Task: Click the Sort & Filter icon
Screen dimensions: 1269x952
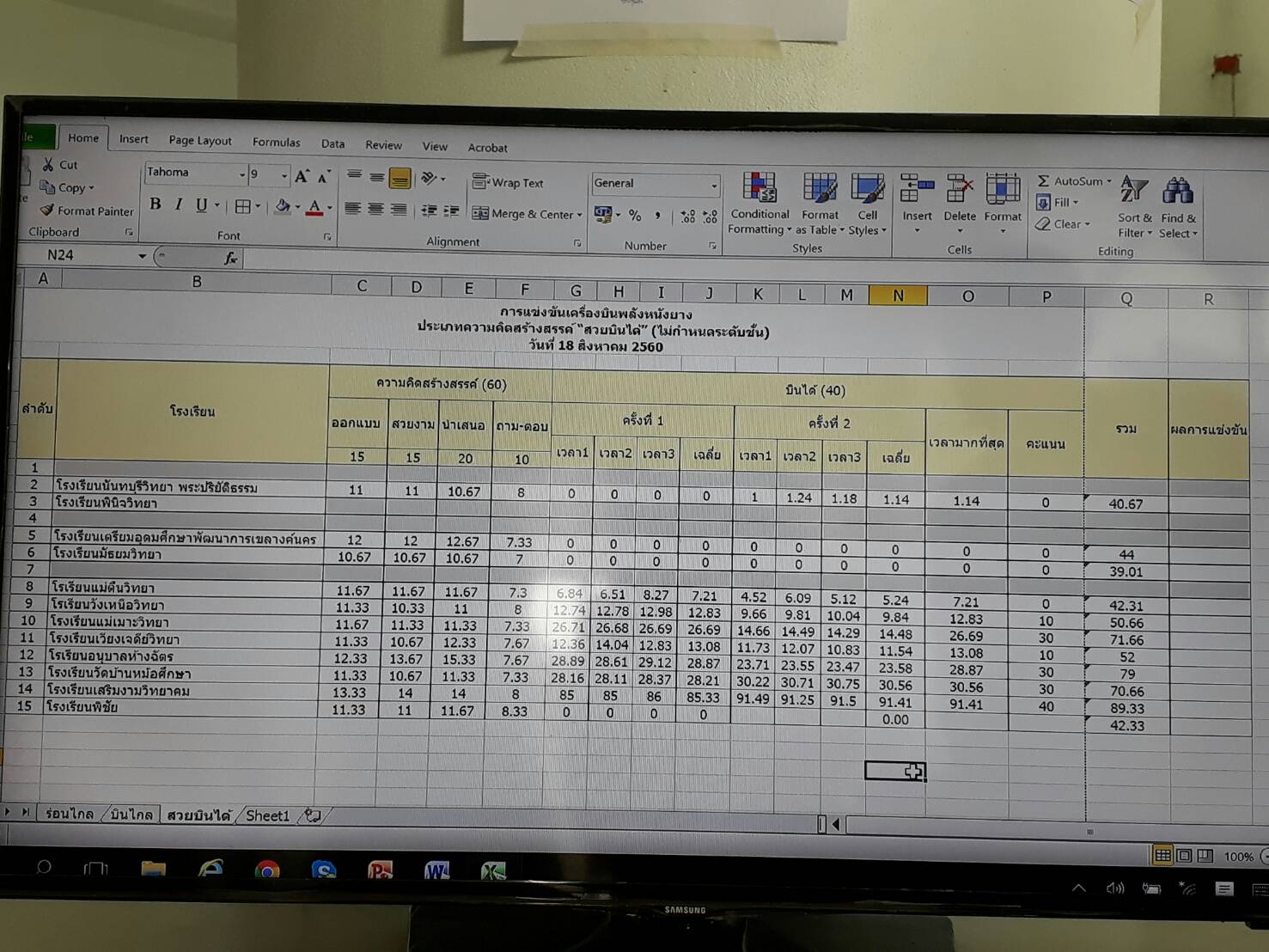Action: point(1134,192)
